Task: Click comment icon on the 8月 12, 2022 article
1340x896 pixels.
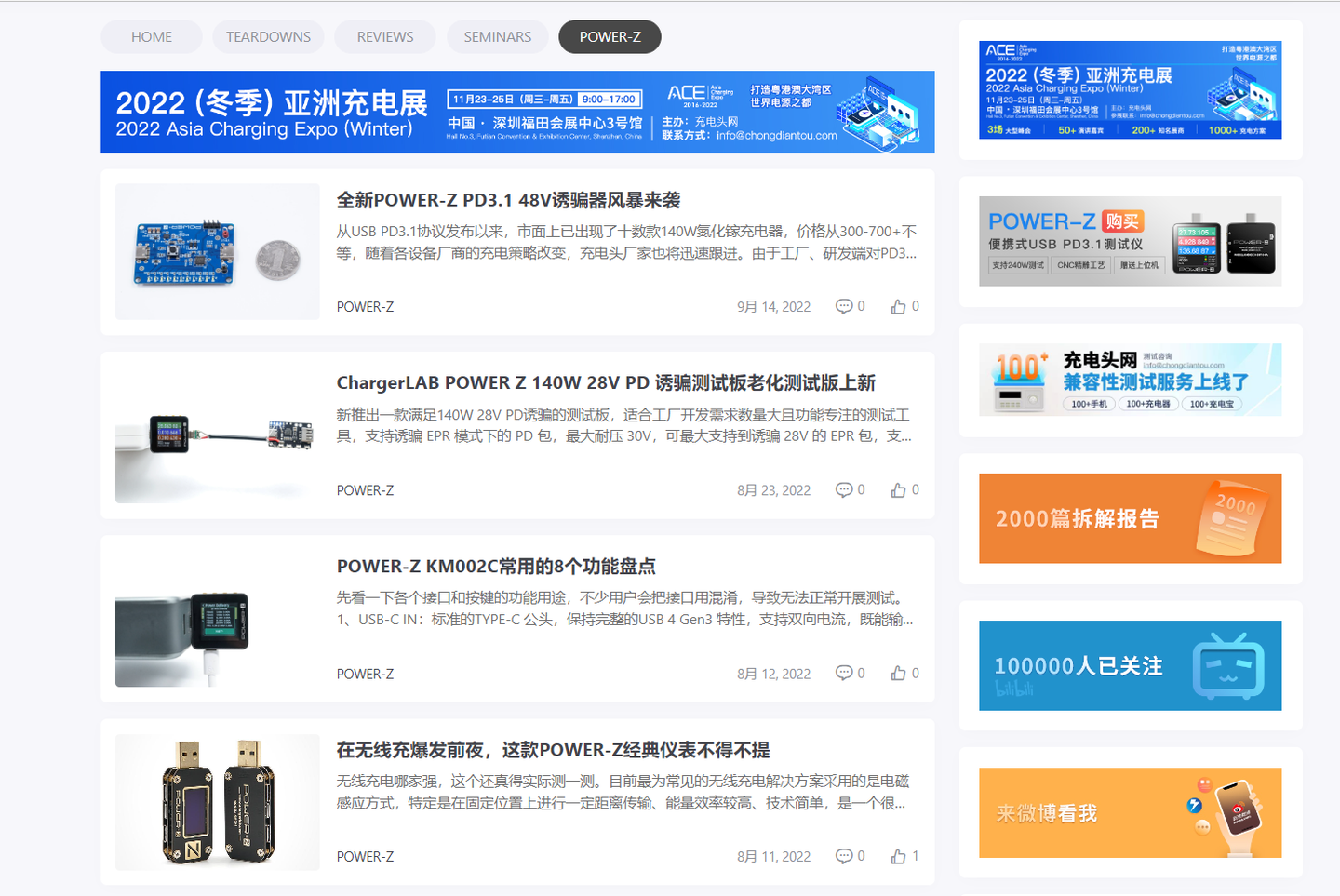Action: 844,673
